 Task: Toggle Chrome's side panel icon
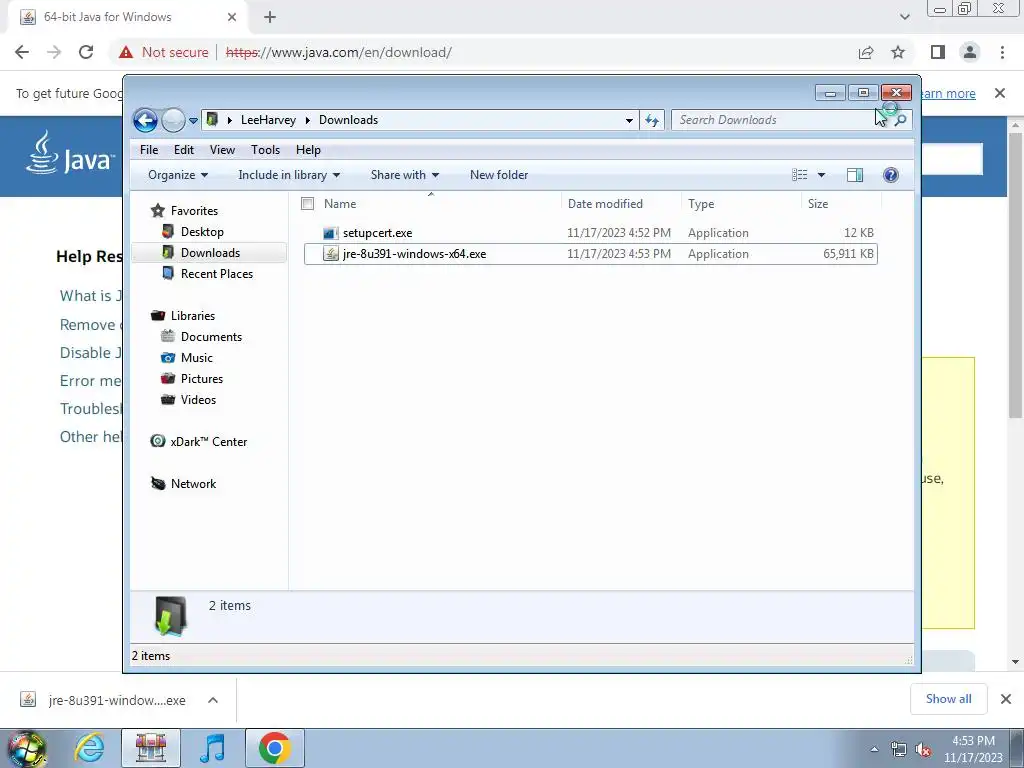938,52
